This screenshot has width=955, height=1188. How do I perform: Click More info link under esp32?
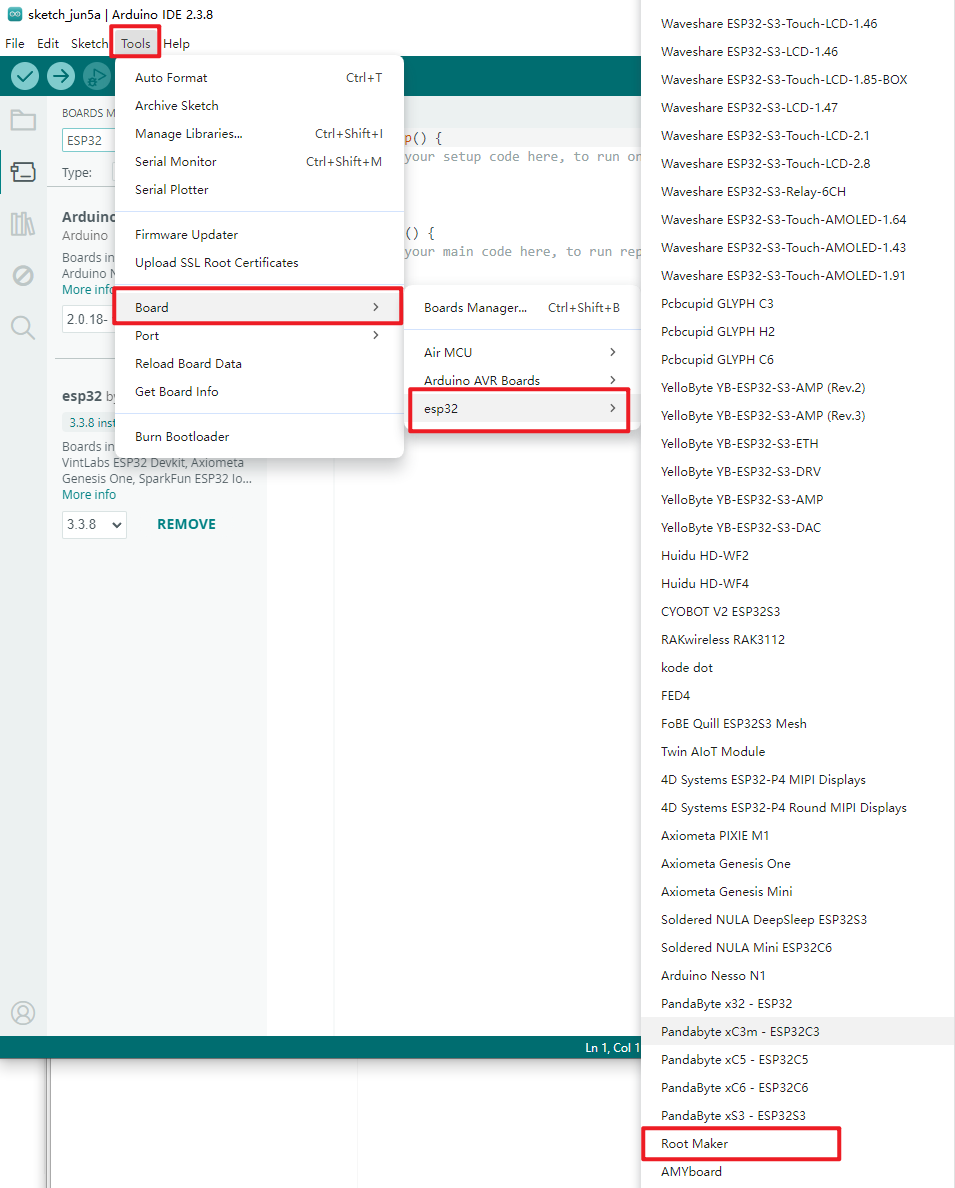click(89, 494)
